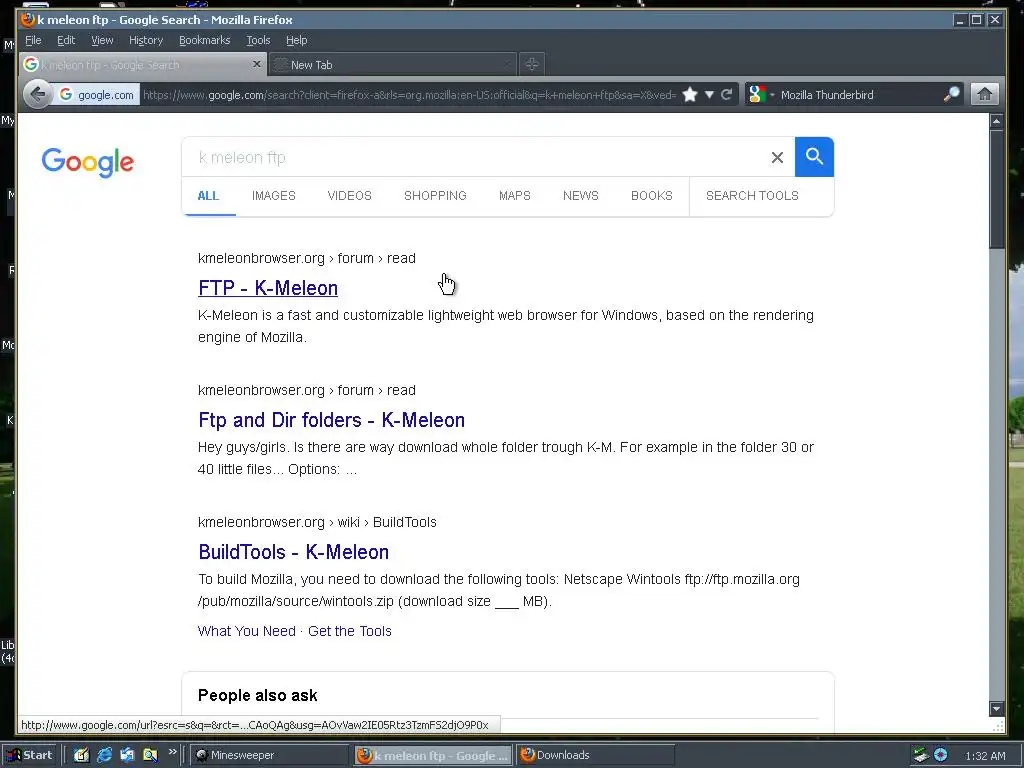Click the address bar URL field
1024x768 pixels.
point(409,95)
